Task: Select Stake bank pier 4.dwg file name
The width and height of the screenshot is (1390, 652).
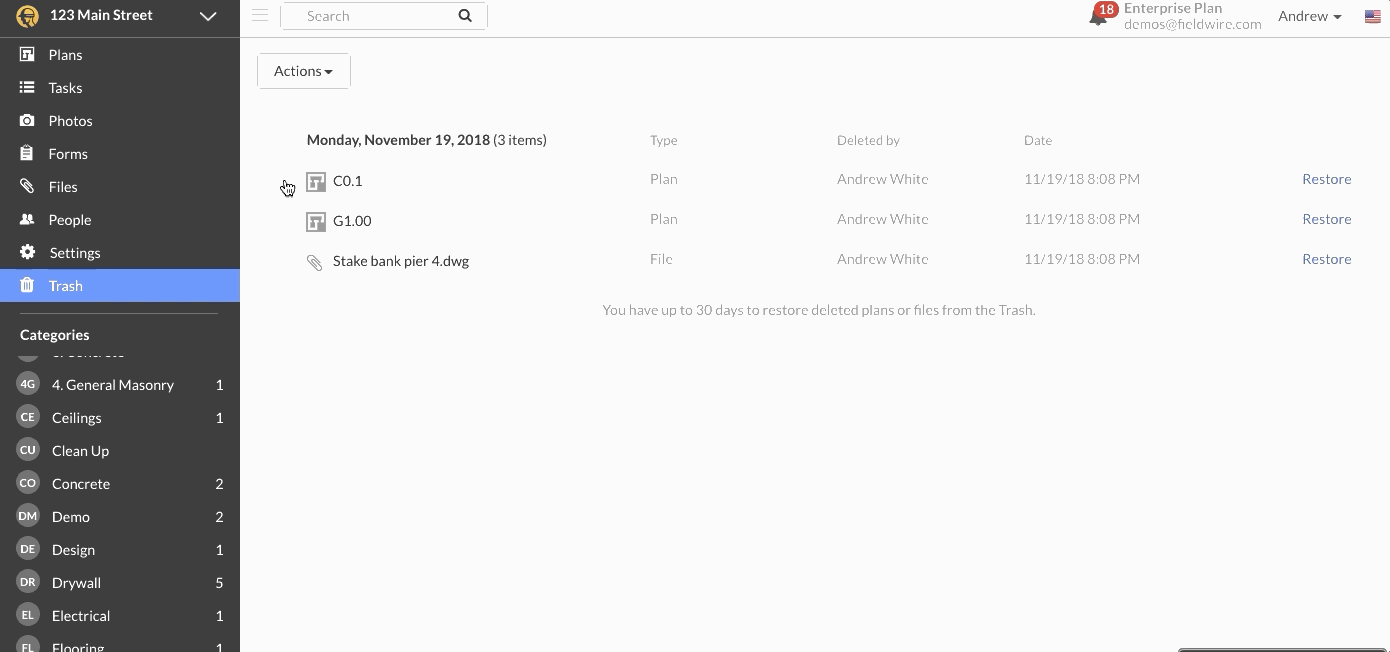Action: coord(401,261)
